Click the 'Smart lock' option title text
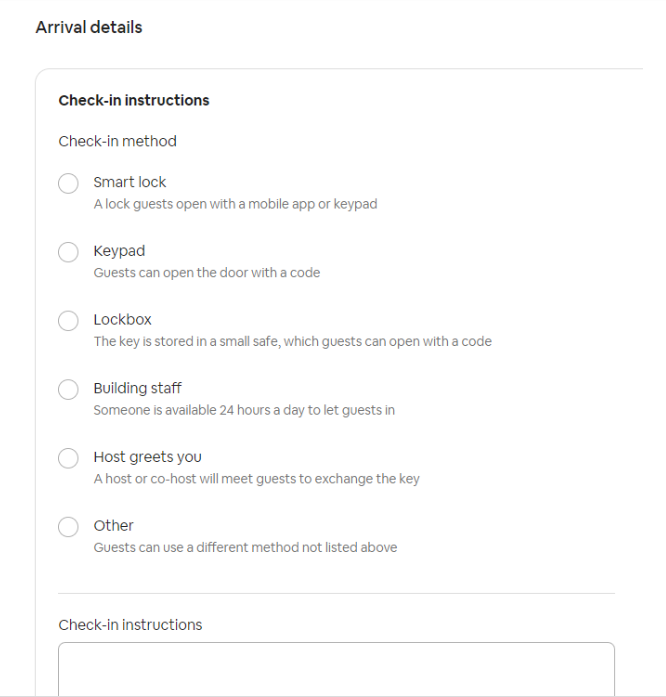The width and height of the screenshot is (666, 697). [130, 182]
